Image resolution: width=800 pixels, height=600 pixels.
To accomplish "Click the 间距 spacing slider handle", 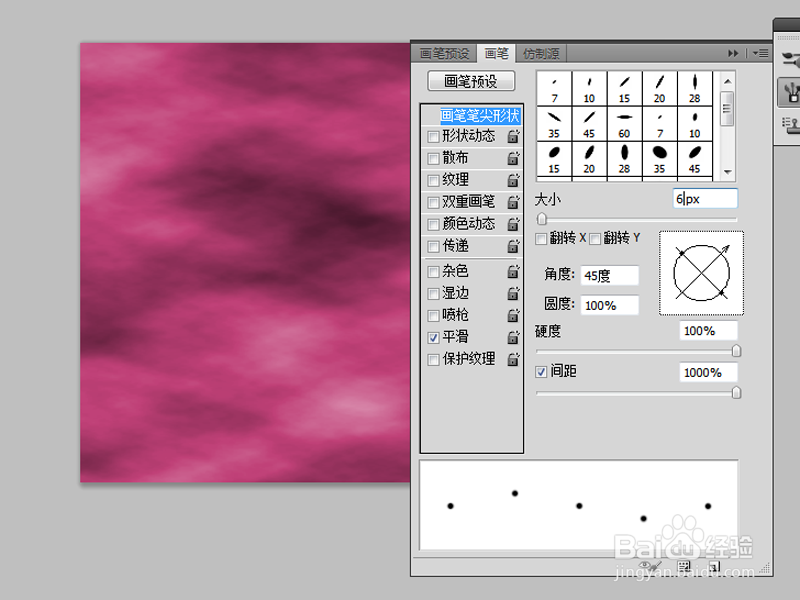I will pos(736,392).
